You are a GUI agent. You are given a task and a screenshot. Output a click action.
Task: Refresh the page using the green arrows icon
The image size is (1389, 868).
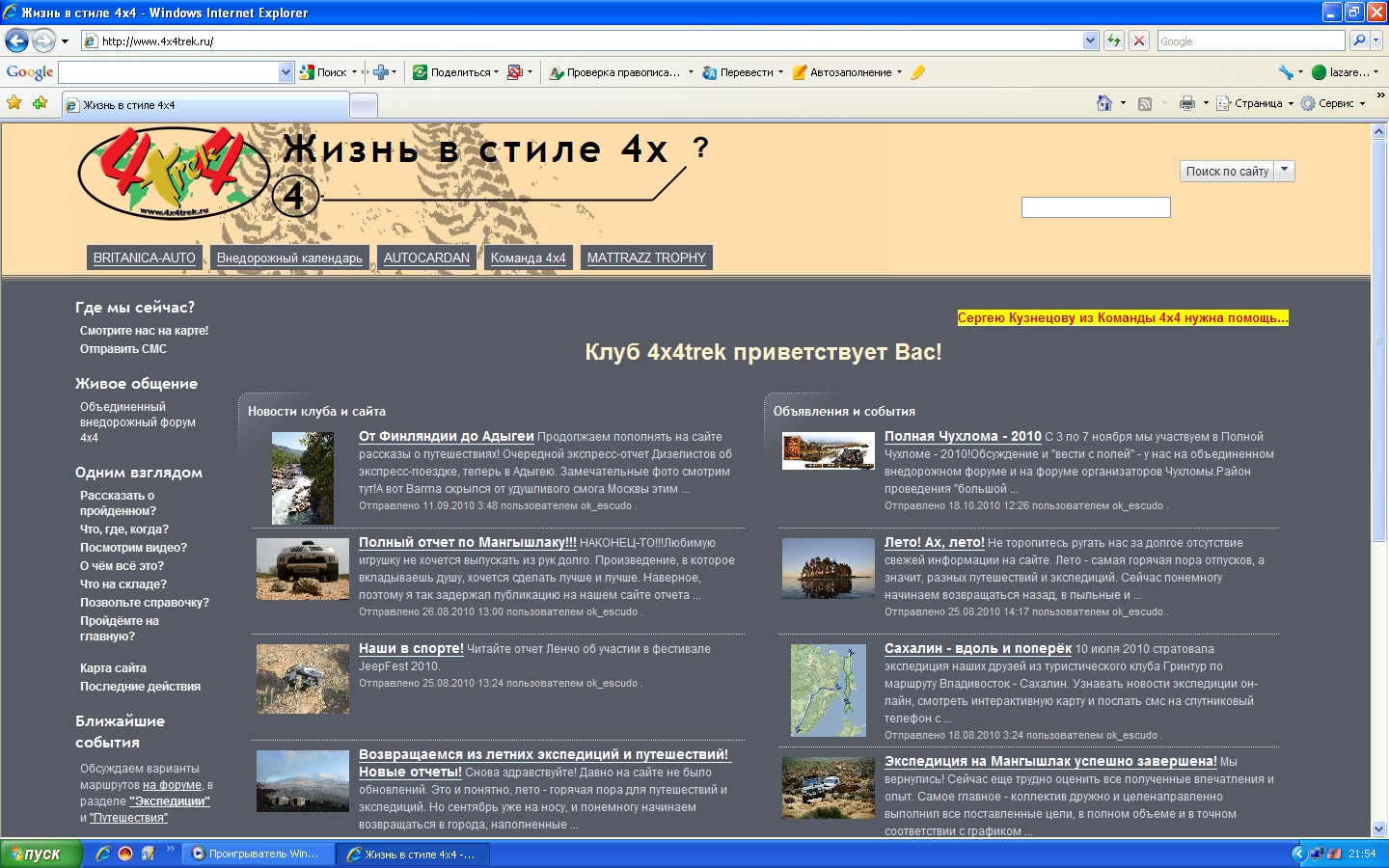(1114, 41)
